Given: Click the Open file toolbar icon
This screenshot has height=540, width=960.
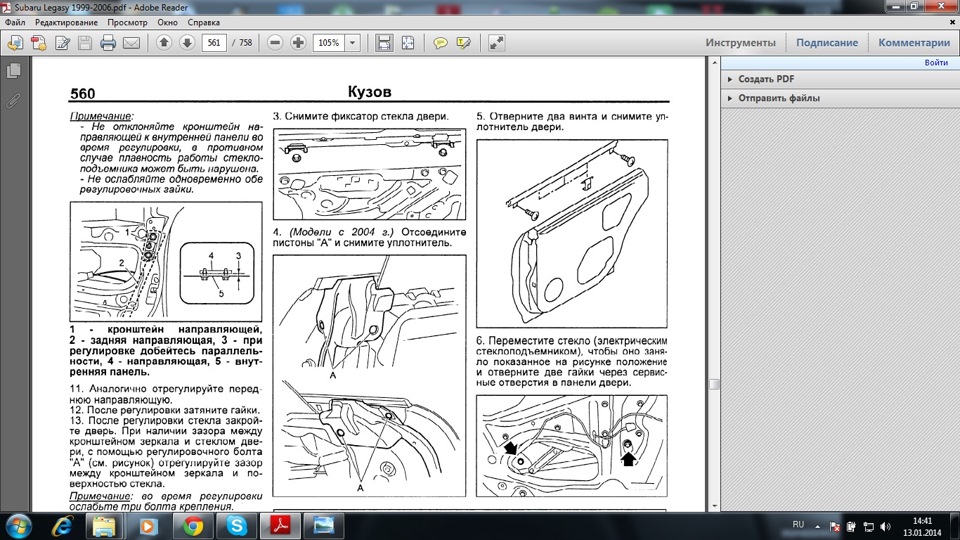Looking at the screenshot, I should (15, 43).
